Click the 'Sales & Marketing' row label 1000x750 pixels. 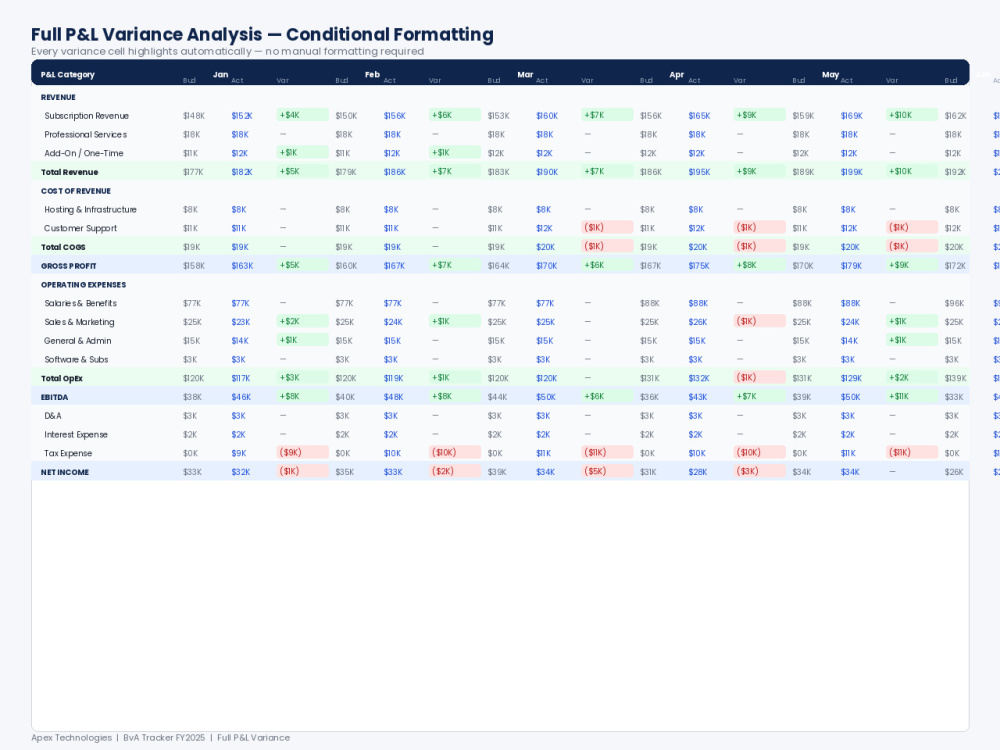79,322
